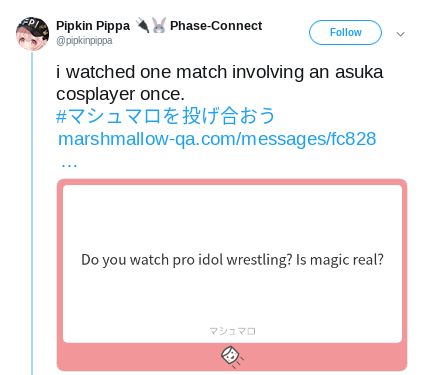Screen dimensions: 428x375
Task: Click the question text "Do you watch pro idol wrestling?"
Action: click(x=186, y=260)
